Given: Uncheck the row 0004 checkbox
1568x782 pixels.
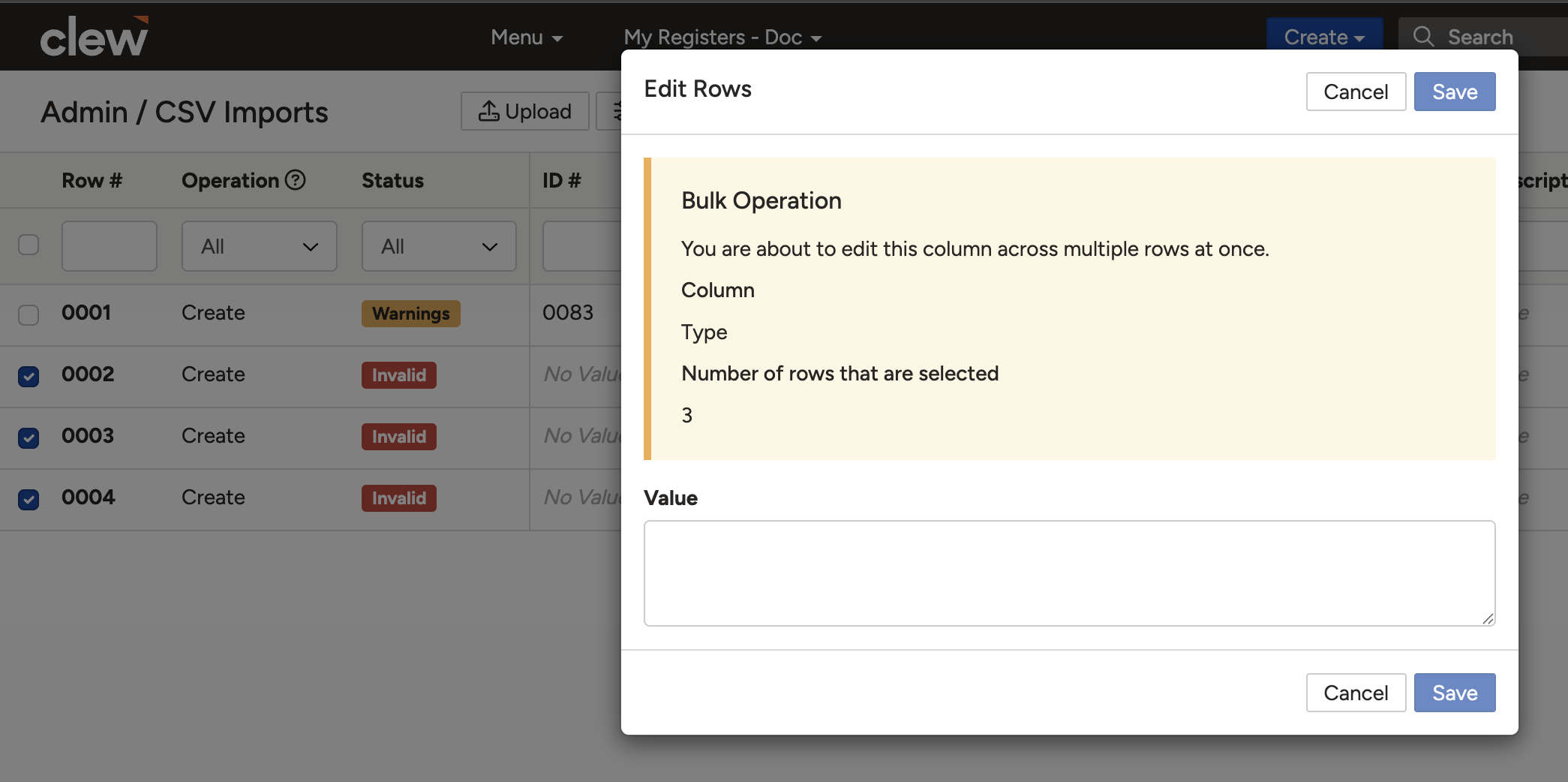Looking at the screenshot, I should tap(29, 499).
